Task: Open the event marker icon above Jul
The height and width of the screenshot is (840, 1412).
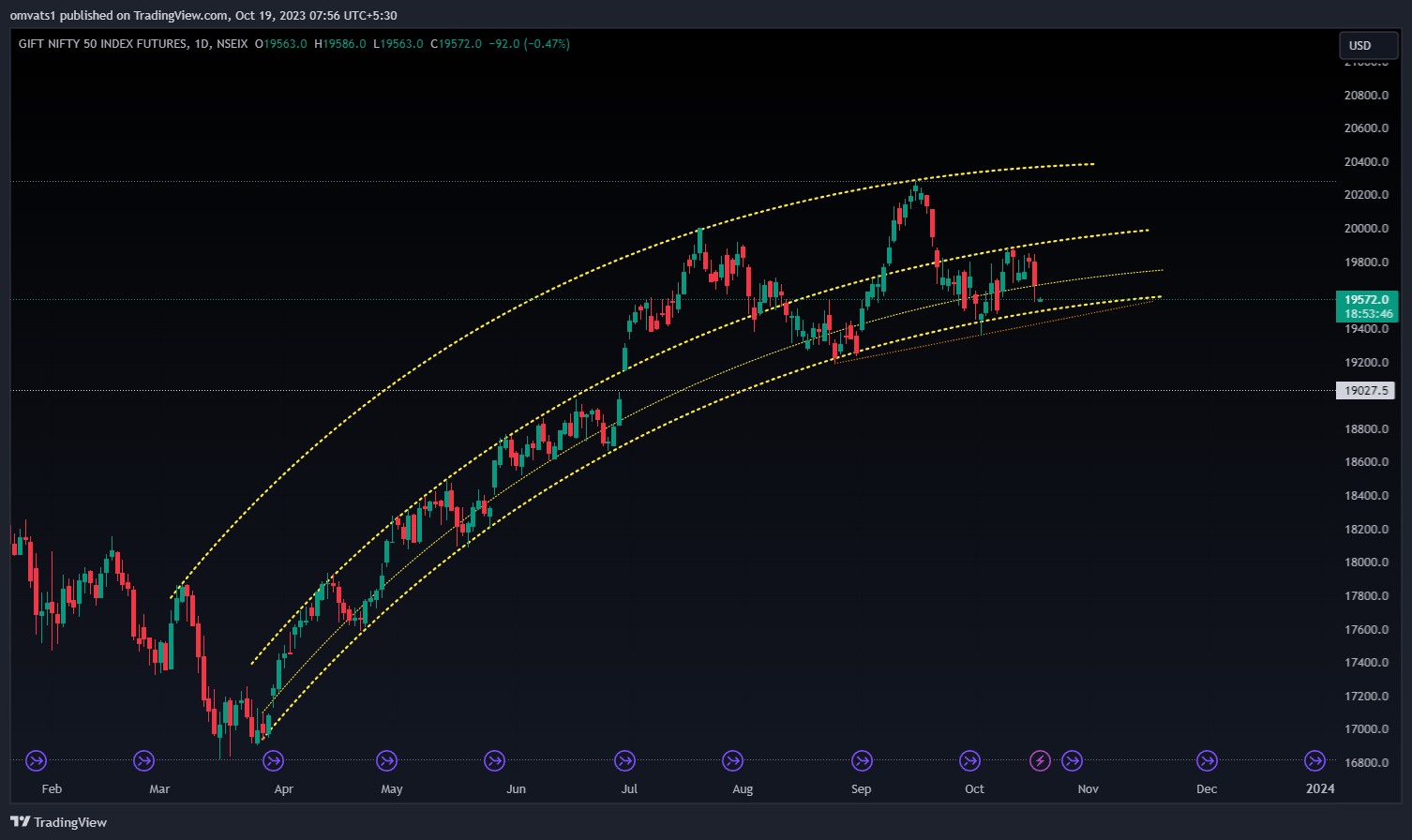Action: tap(624, 760)
